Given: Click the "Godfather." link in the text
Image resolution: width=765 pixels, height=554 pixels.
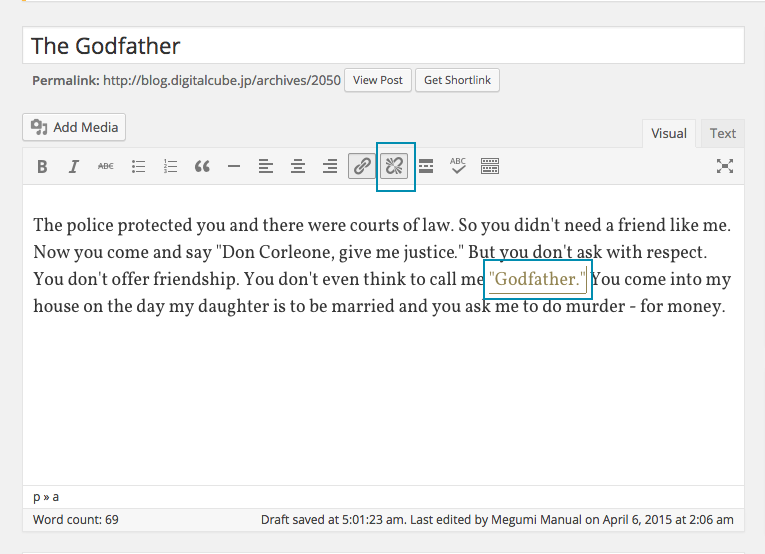Looking at the screenshot, I should 537,279.
